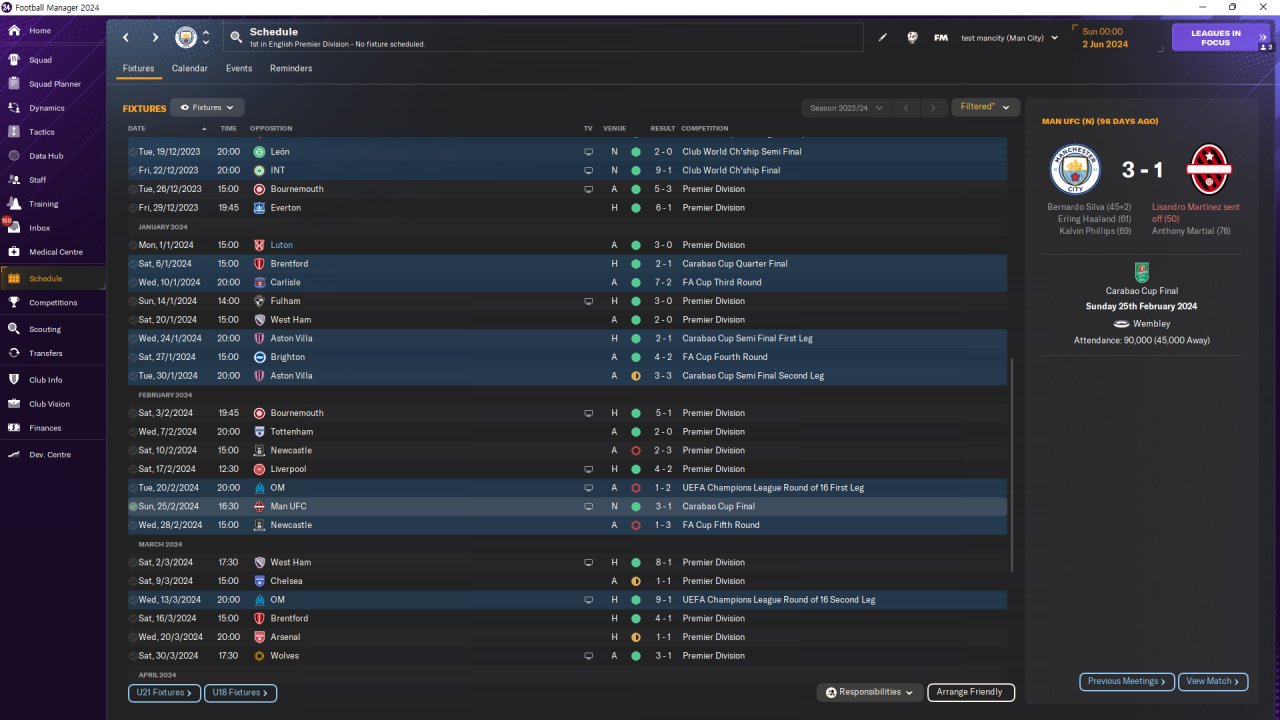The width and height of the screenshot is (1280, 720).
Task: Click Previous Meetings button
Action: tap(1126, 681)
